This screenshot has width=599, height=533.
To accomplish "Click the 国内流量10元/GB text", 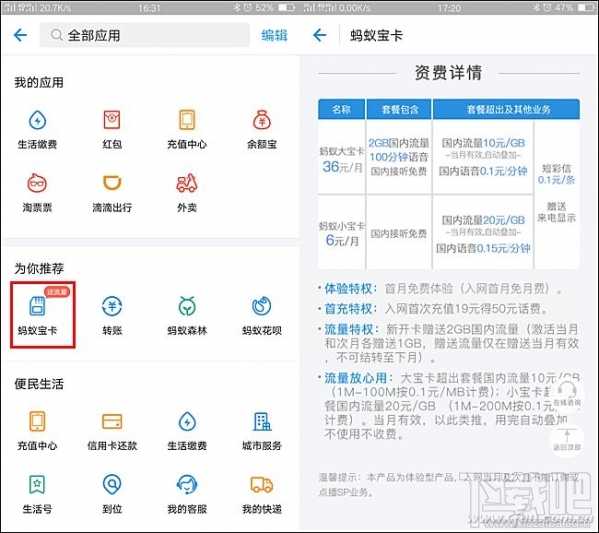I will [483, 143].
